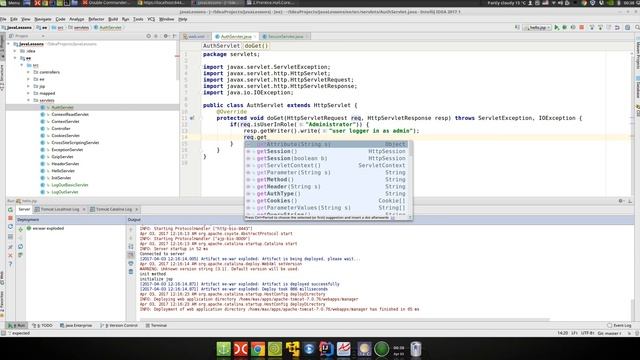This screenshot has height=360, width=640.
Task: Click the close red X in the Run panel sidebar
Action: click(10, 256)
